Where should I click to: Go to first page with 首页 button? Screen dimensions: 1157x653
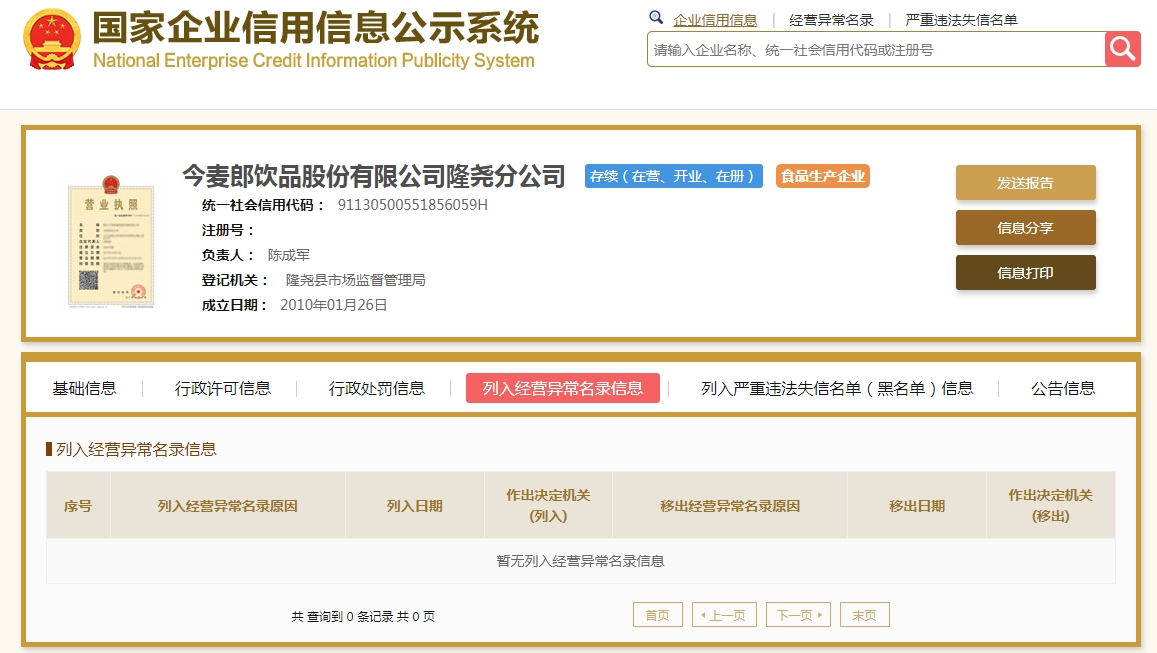(657, 615)
